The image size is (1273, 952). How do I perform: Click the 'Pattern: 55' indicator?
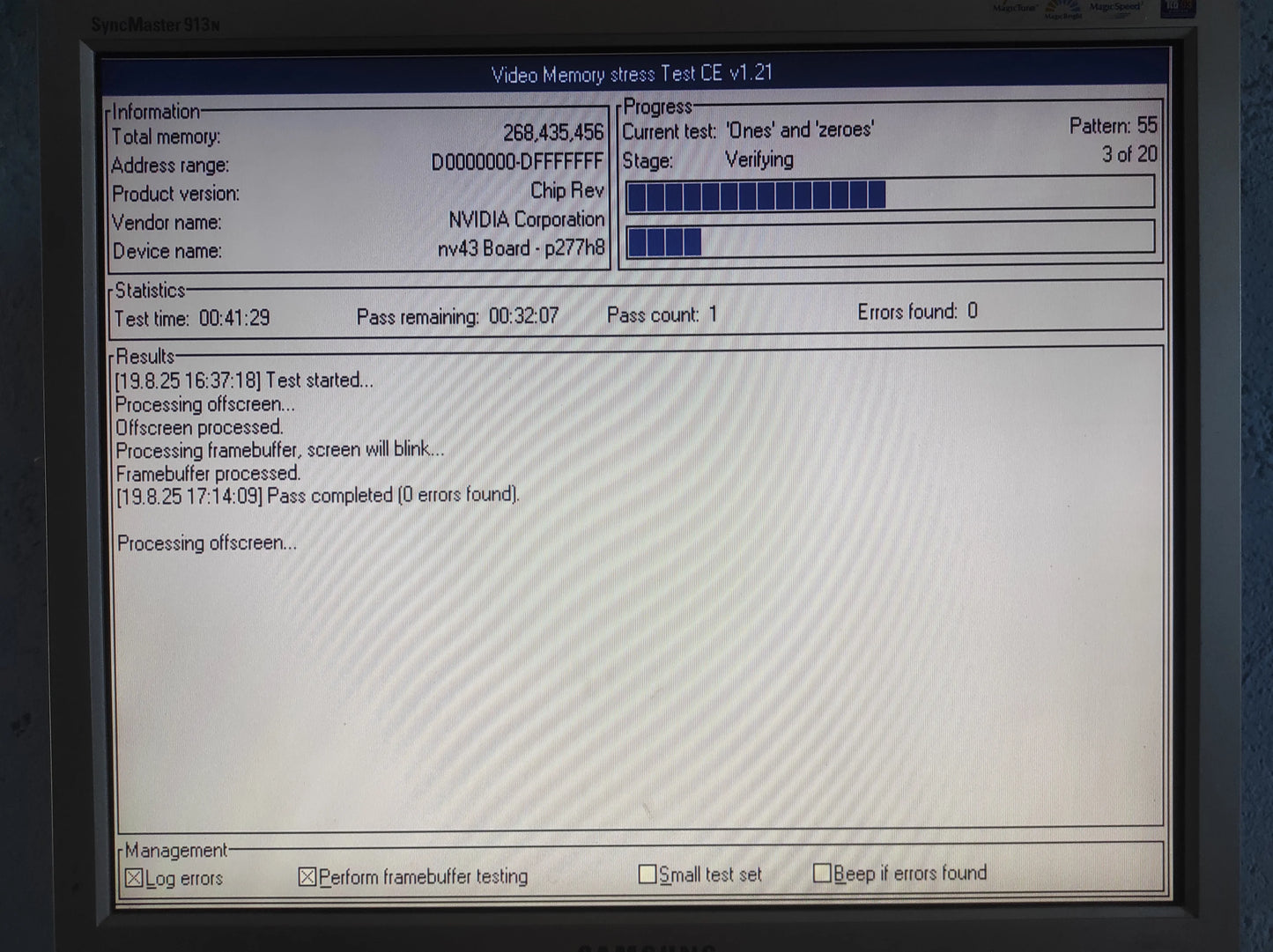click(x=1114, y=126)
